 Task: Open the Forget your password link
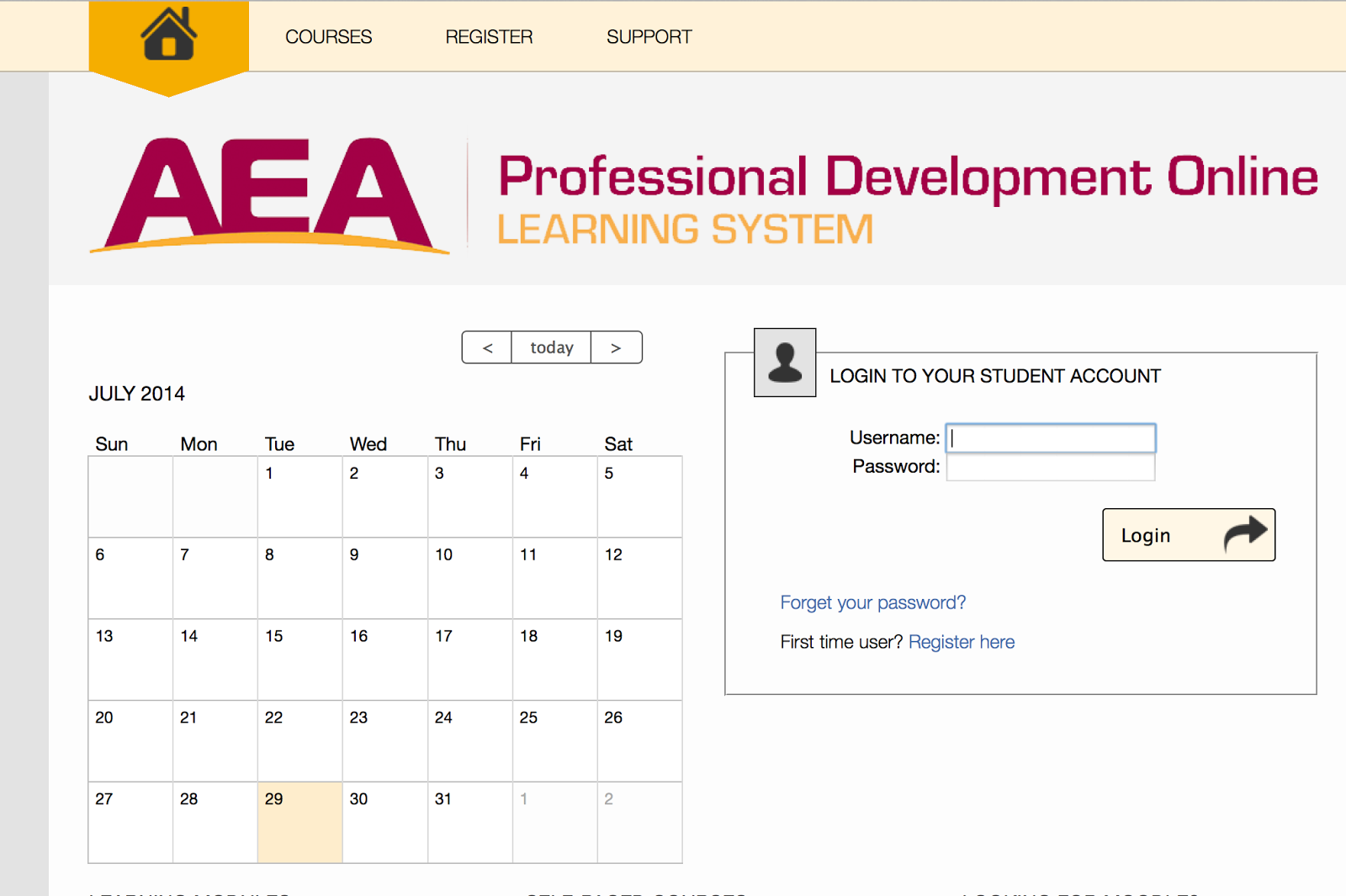tap(872, 602)
